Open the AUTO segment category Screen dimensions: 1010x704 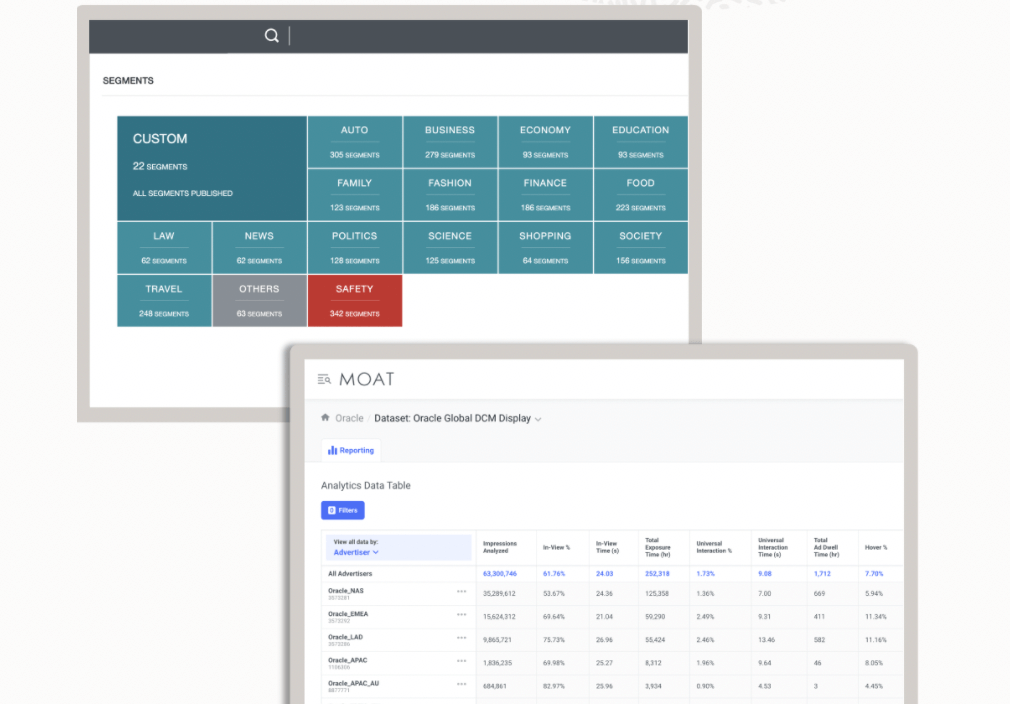point(355,142)
